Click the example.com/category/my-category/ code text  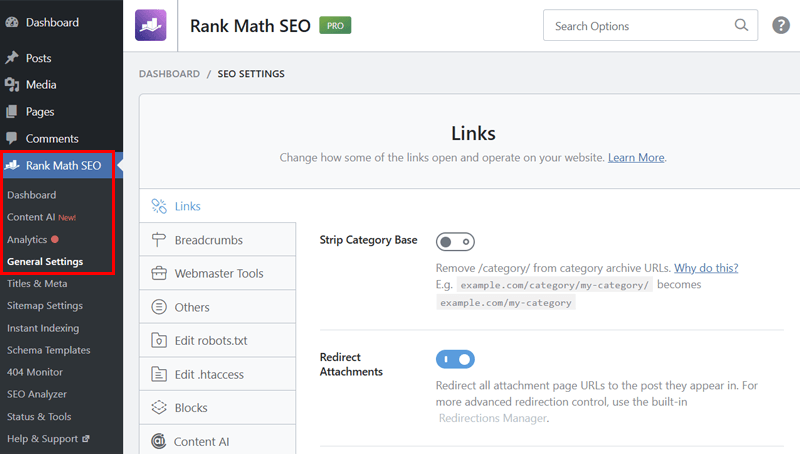click(x=554, y=285)
